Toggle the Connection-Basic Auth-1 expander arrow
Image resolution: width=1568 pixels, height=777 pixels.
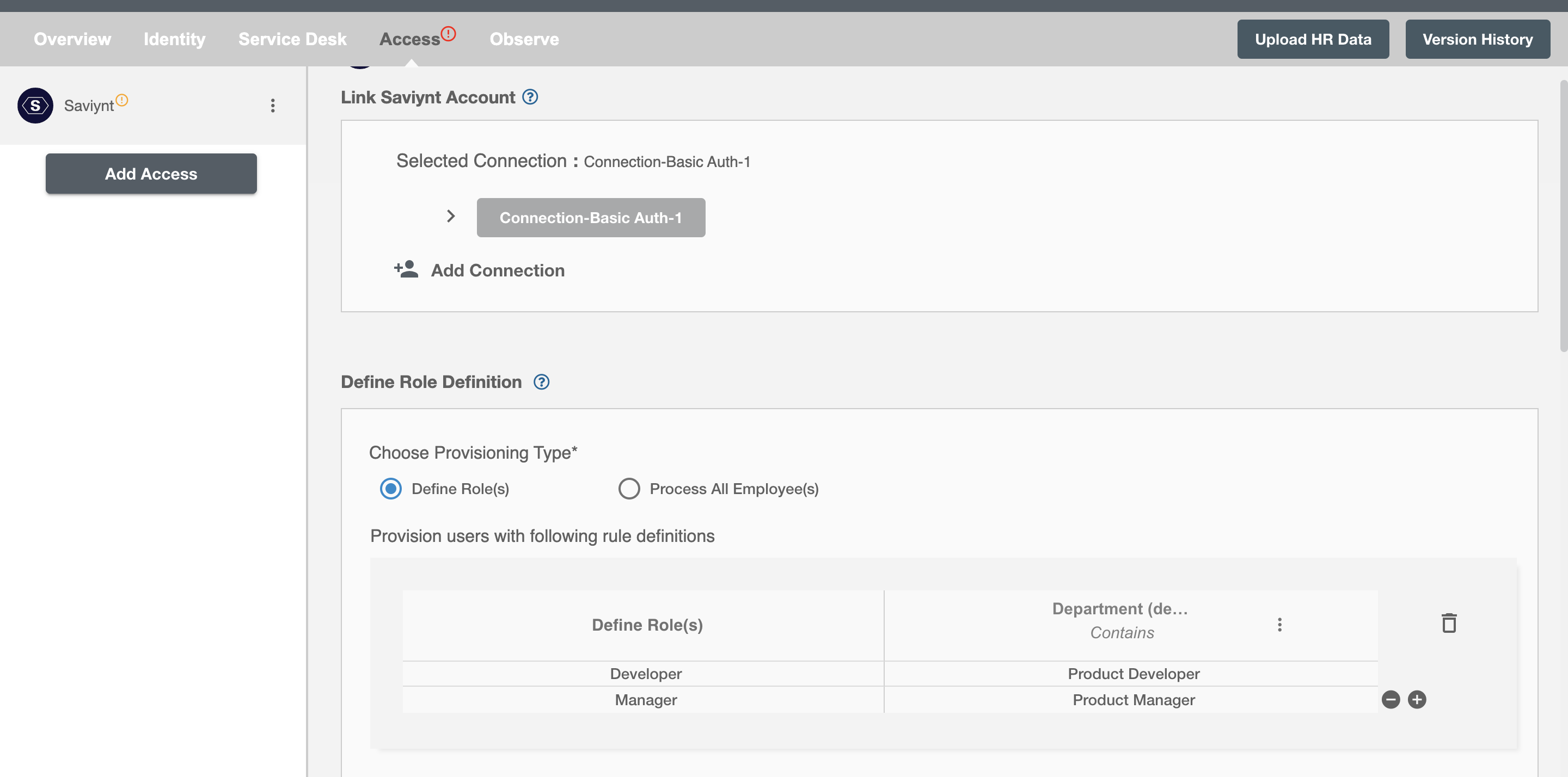pos(449,217)
